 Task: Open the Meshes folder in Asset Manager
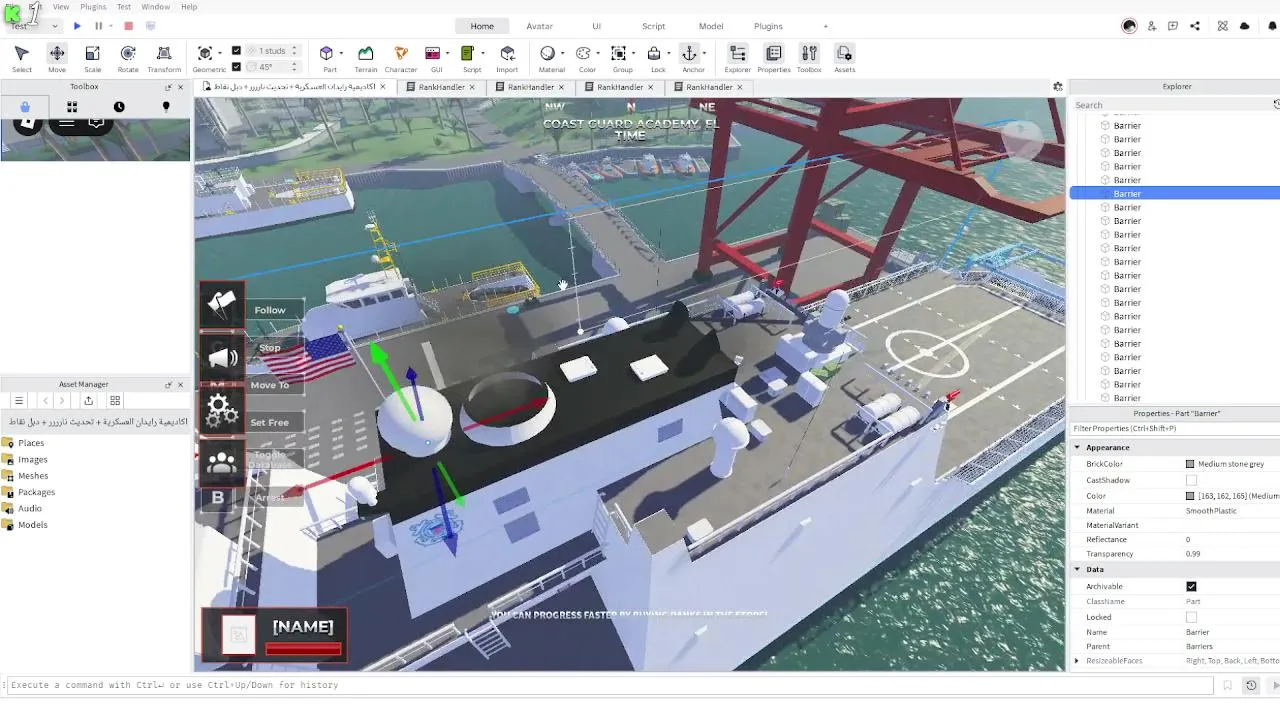click(33, 476)
